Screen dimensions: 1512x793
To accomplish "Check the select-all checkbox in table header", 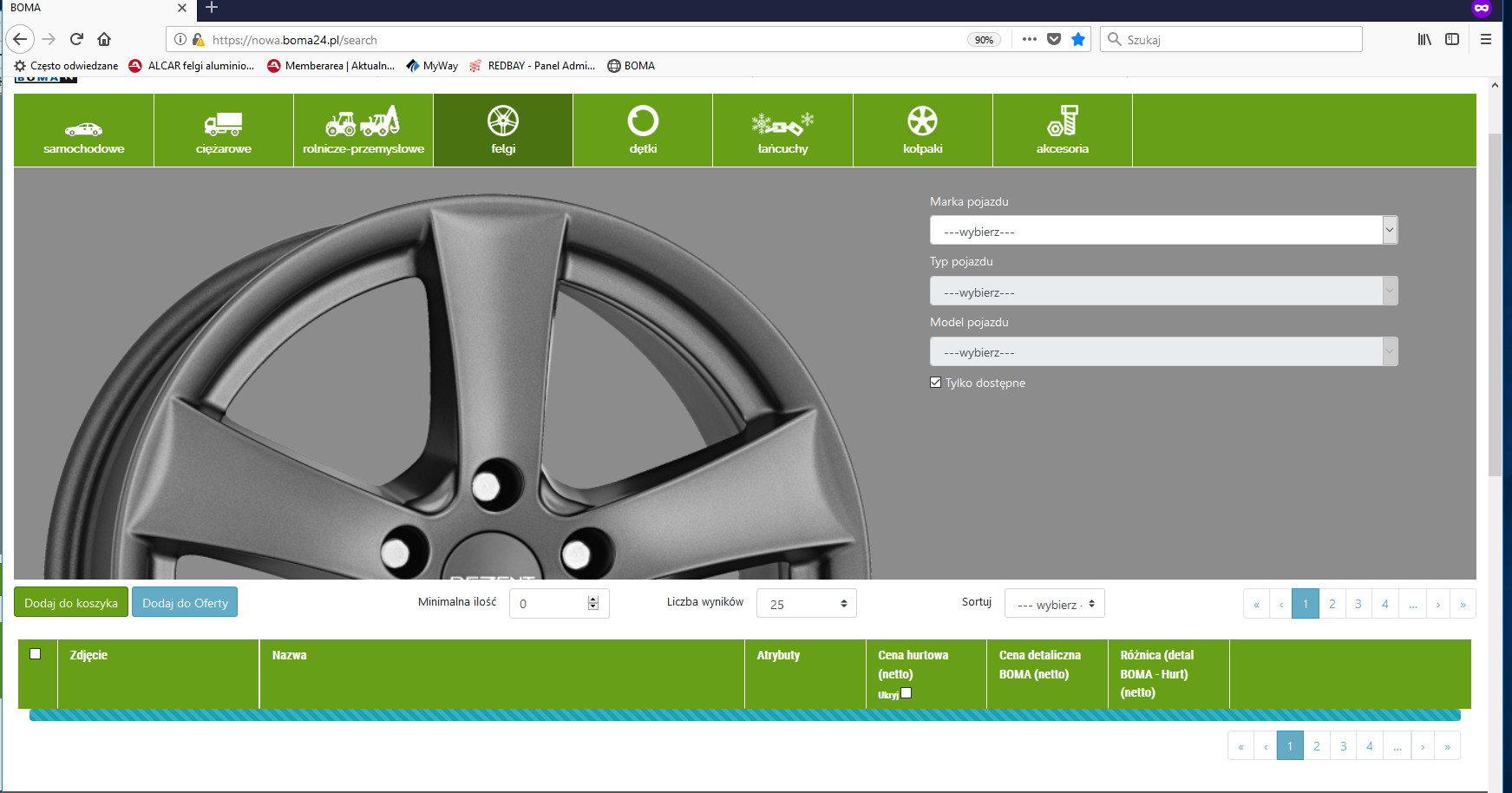I will point(36,654).
